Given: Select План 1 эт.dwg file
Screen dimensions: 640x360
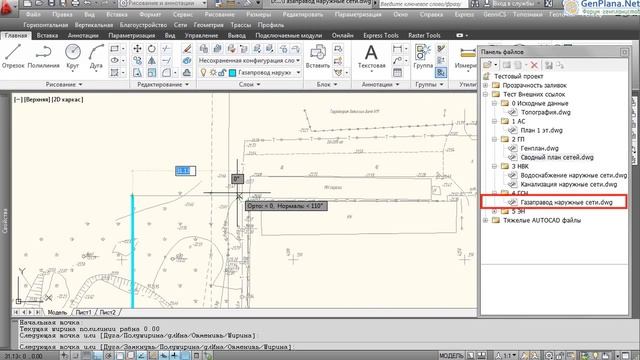Looking at the screenshot, I should coord(541,130).
